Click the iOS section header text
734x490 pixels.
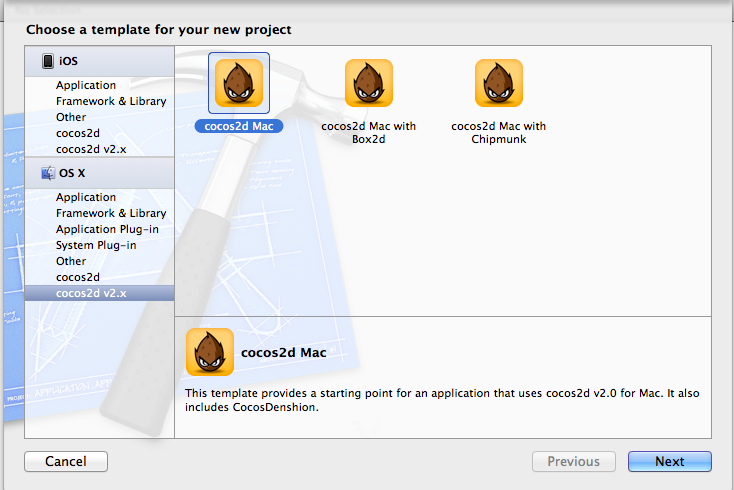point(68,61)
